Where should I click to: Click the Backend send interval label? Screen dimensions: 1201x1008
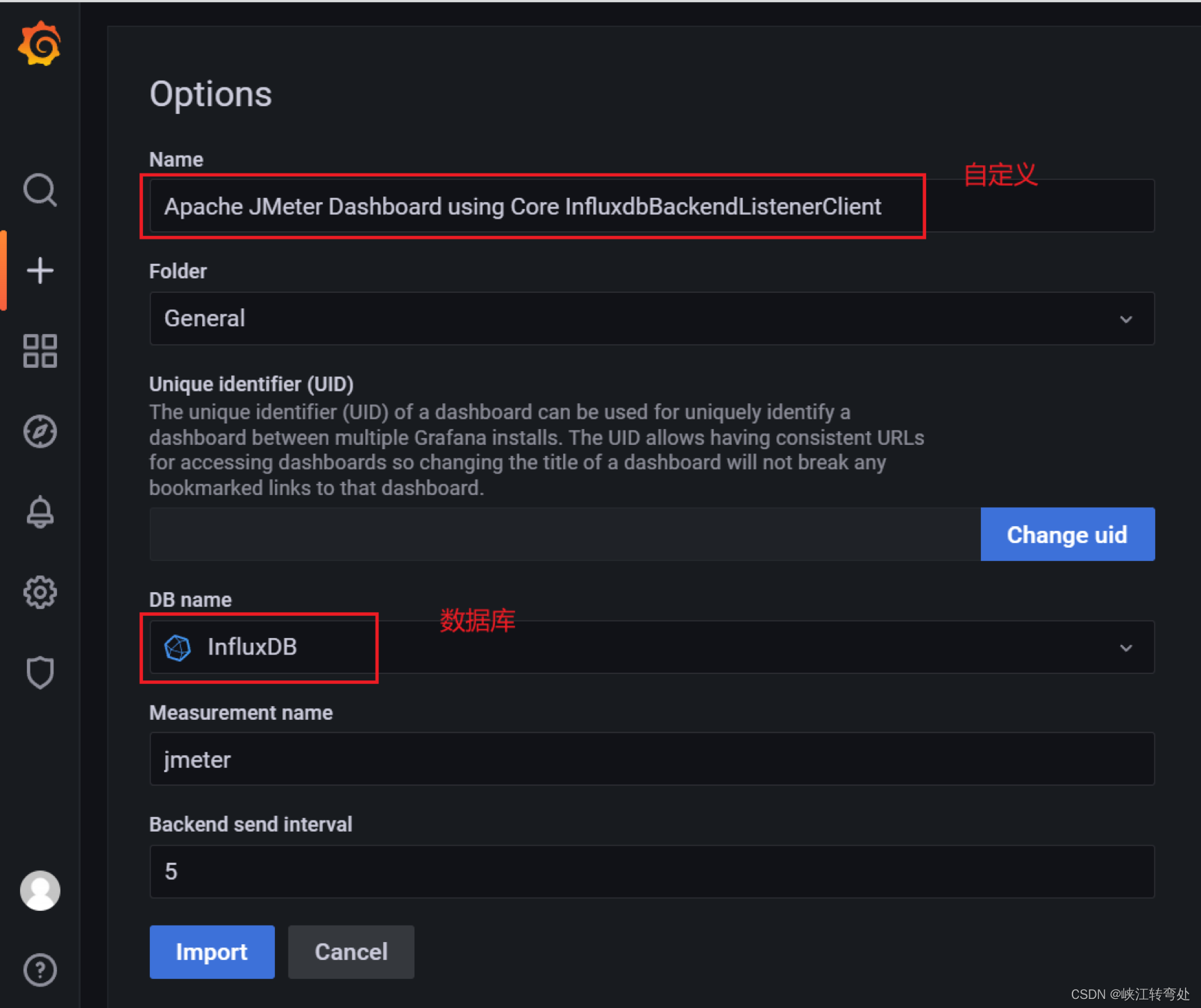pyautogui.click(x=251, y=824)
